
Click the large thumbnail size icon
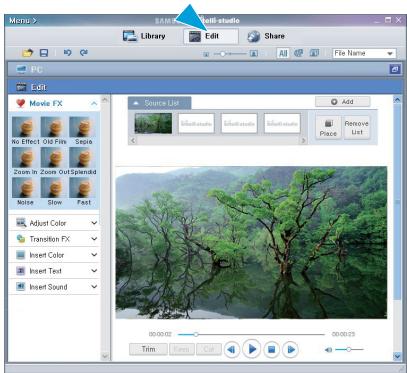(254, 53)
